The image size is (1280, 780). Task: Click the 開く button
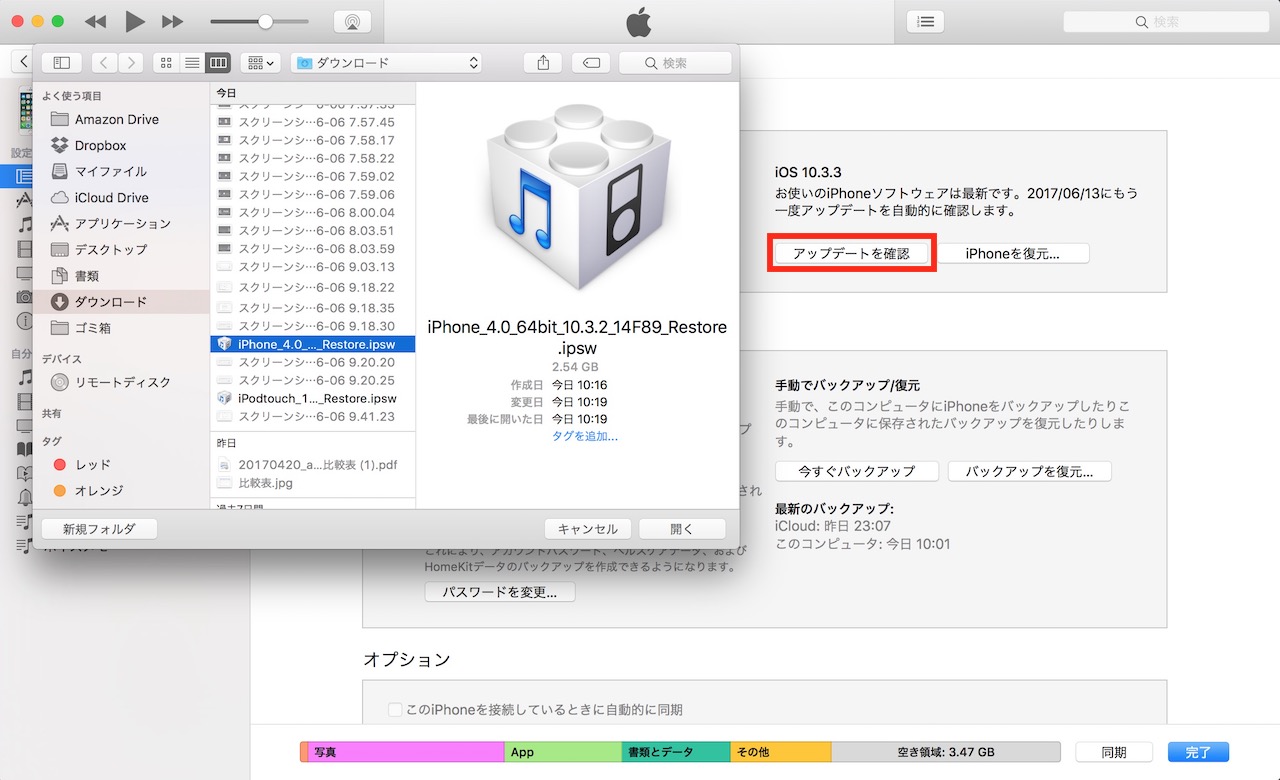click(682, 529)
